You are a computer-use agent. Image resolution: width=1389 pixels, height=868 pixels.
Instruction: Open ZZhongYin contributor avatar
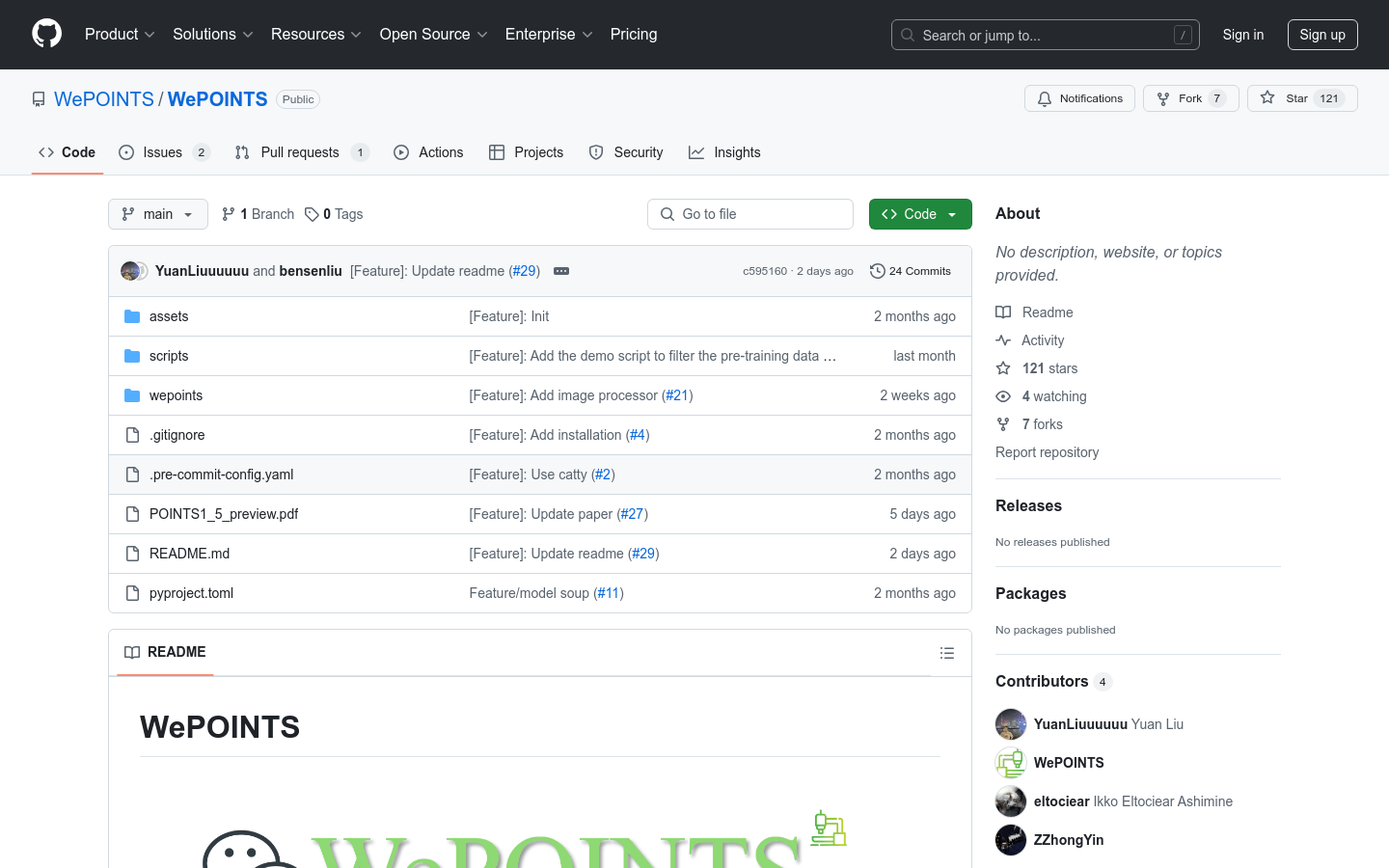click(1011, 840)
